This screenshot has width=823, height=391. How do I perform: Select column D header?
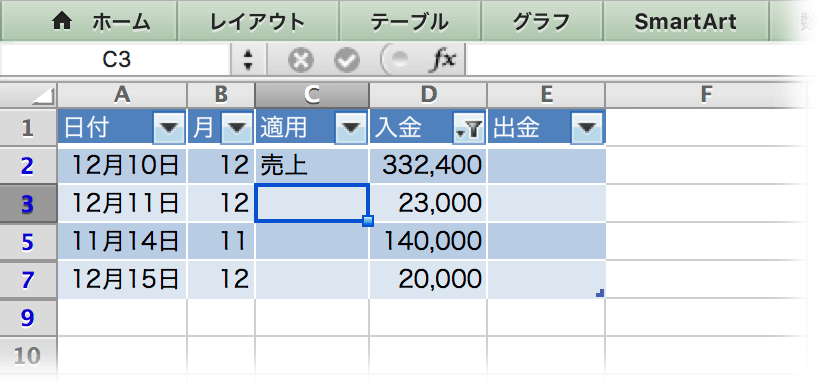coord(428,95)
